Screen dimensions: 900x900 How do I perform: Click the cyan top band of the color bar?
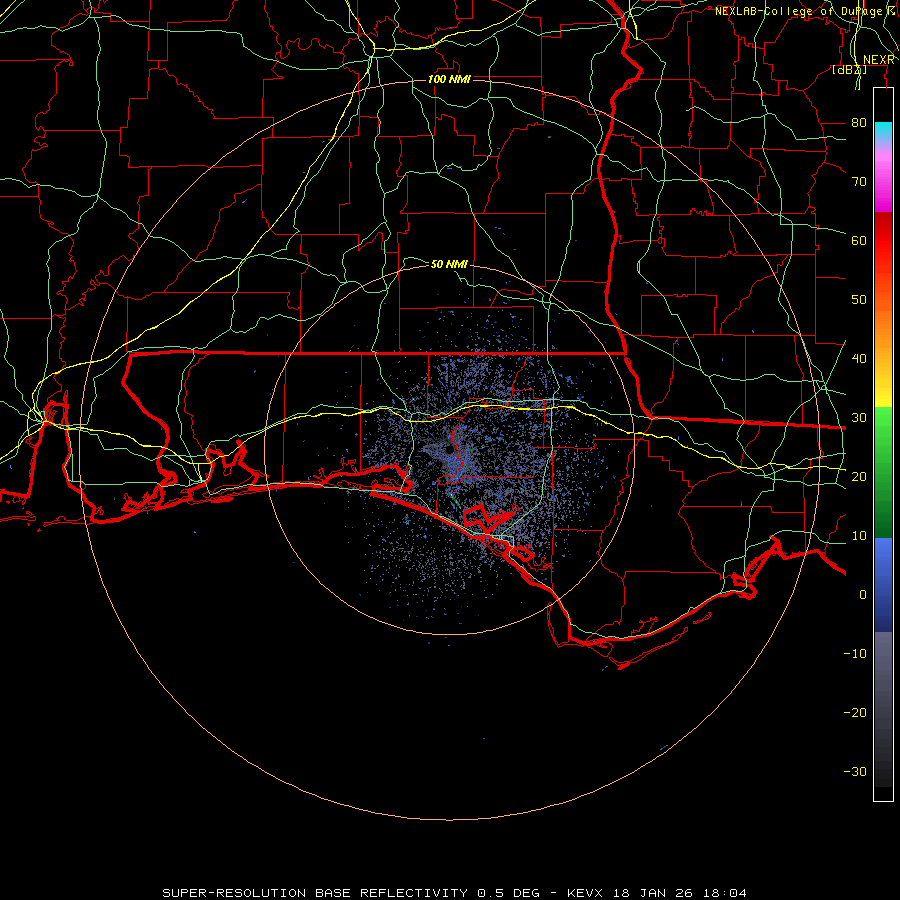pyautogui.click(x=883, y=132)
